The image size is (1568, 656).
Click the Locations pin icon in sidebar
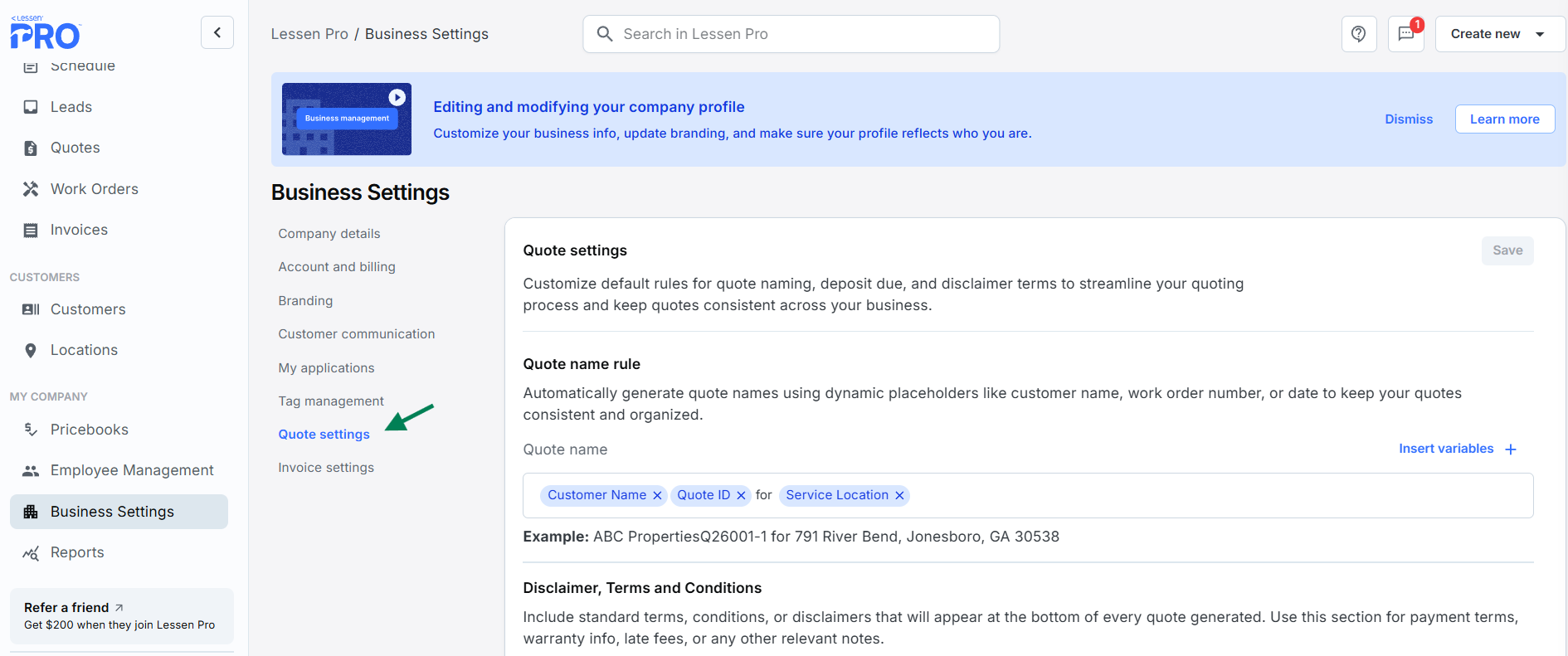point(31,350)
